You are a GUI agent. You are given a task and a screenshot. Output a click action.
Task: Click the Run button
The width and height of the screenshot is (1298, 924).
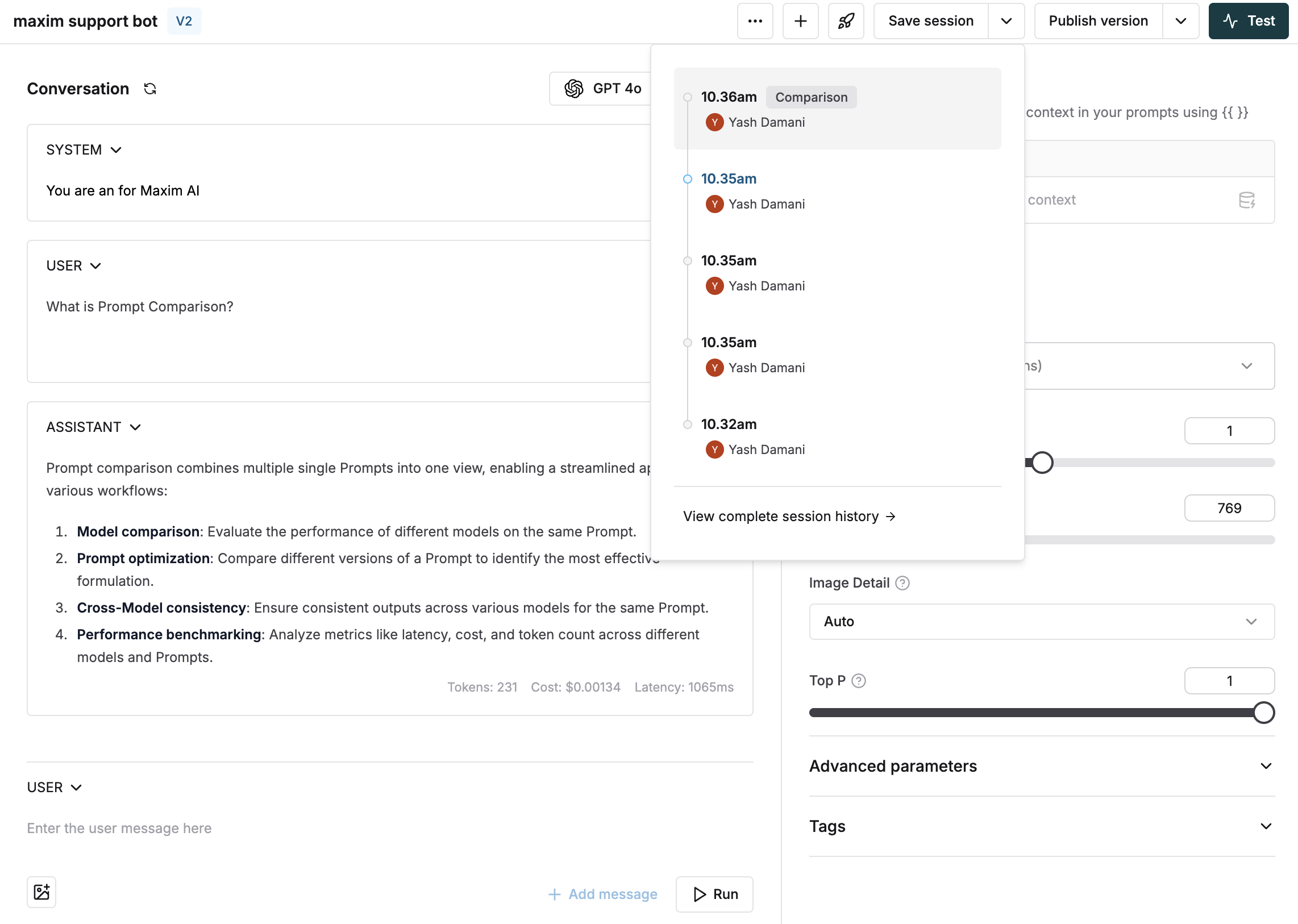pyautogui.click(x=714, y=894)
